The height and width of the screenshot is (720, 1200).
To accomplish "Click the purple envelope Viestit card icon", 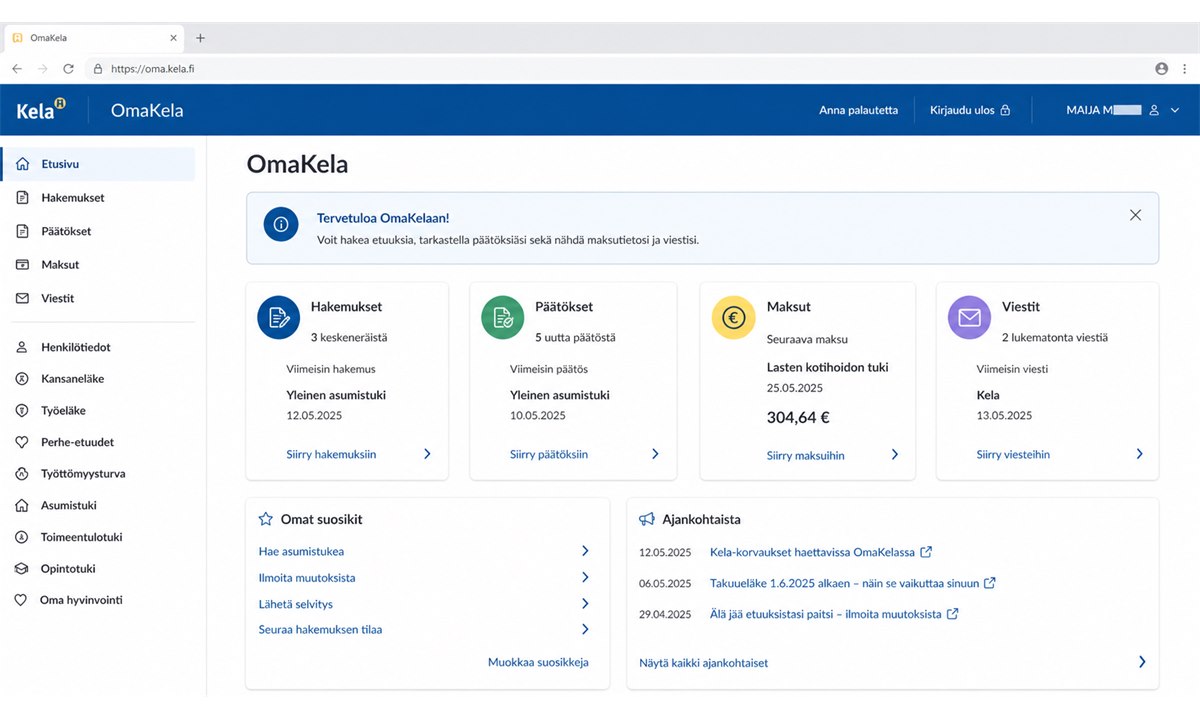I will [969, 318].
